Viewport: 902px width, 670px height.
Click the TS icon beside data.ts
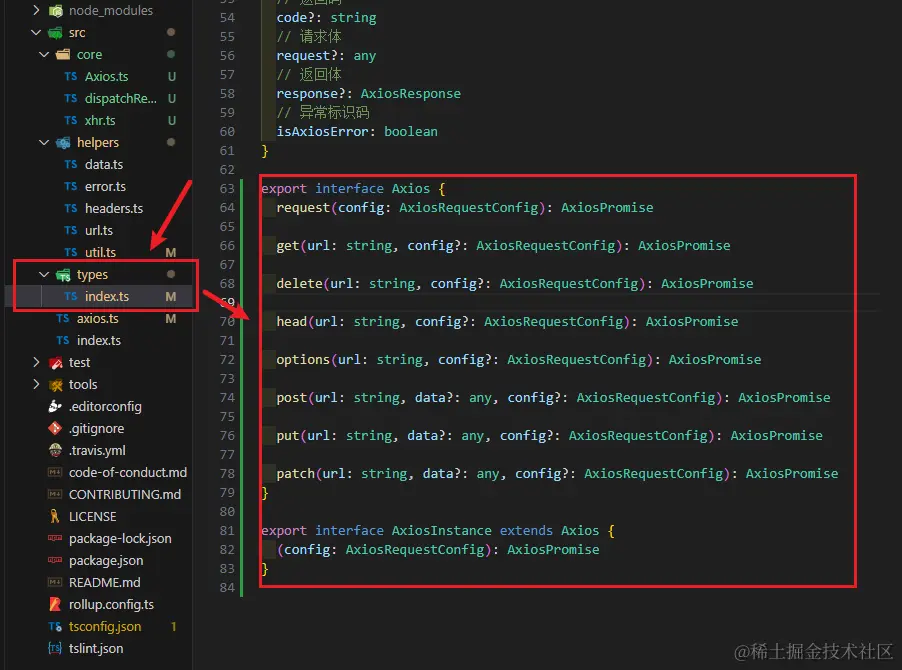click(71, 164)
